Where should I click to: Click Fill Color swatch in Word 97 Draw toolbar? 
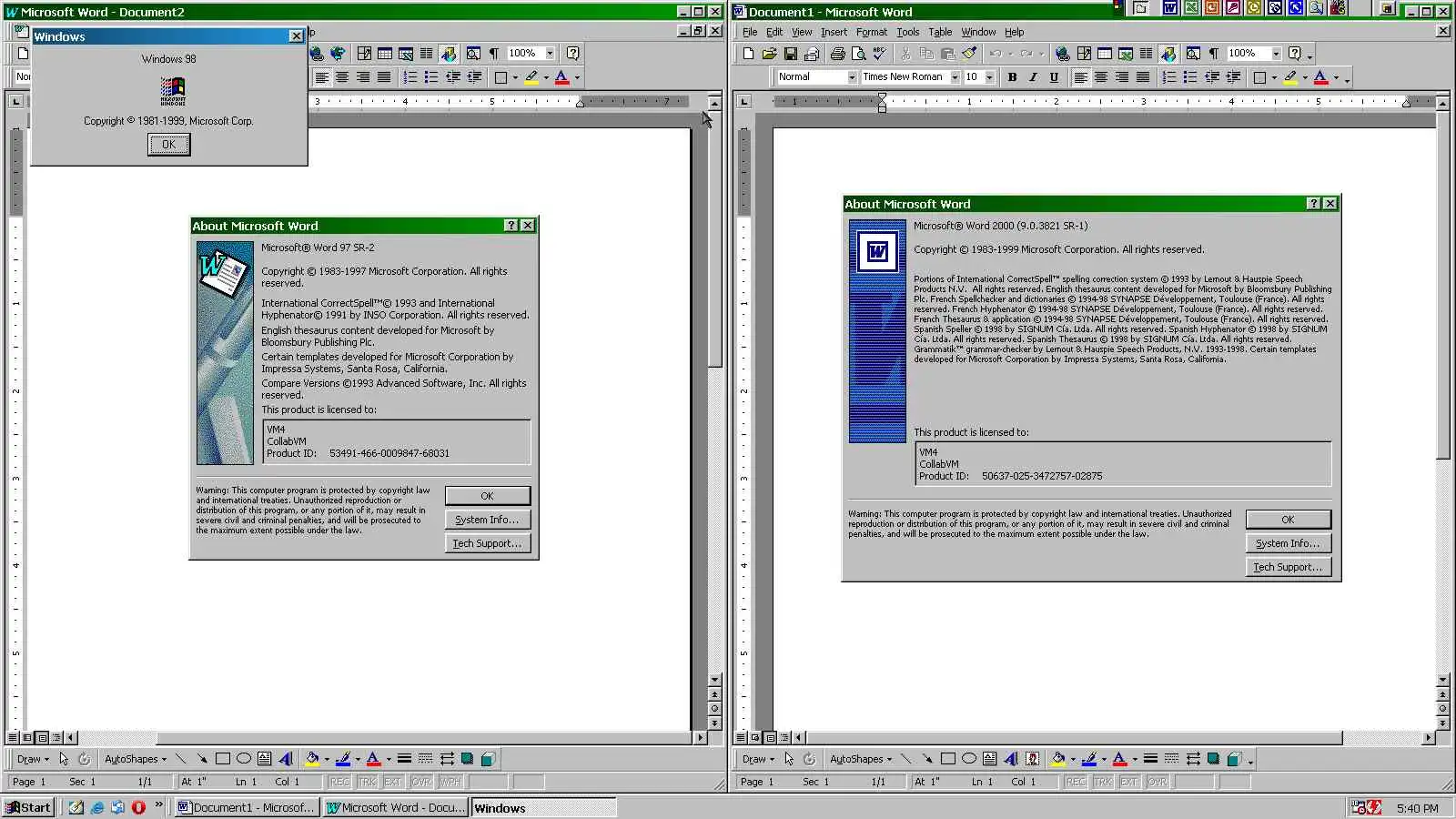(312, 759)
